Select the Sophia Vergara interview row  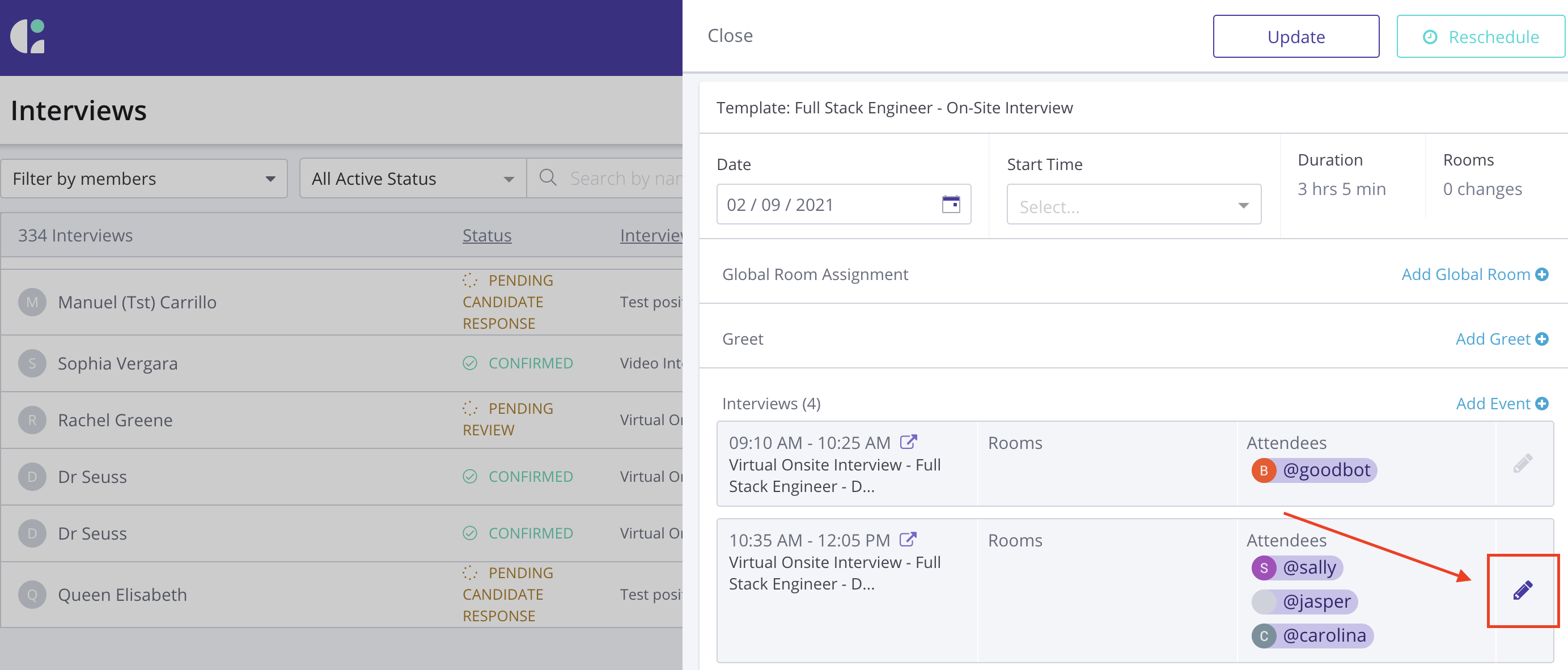click(117, 363)
